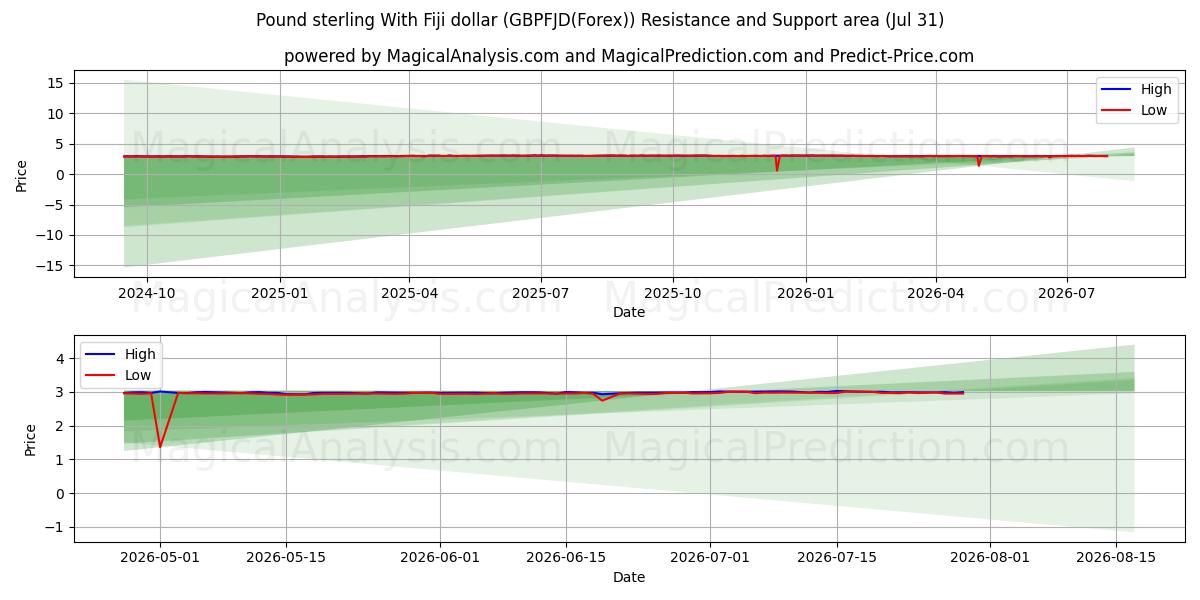Image resolution: width=1200 pixels, height=600 pixels.
Task: Click the '2026-06-15' date tick label
Action: [x=566, y=558]
